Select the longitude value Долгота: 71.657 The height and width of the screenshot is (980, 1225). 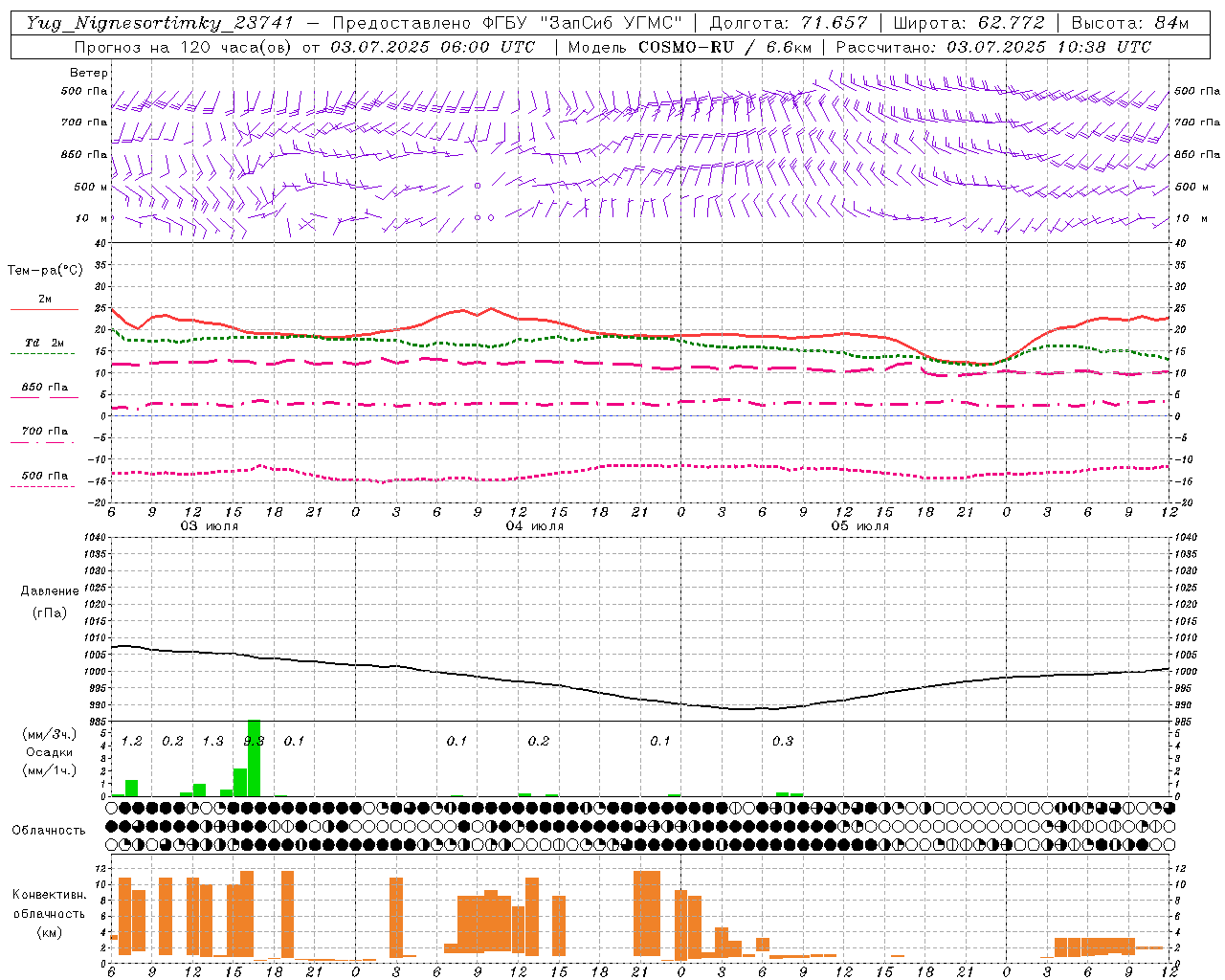[789, 23]
